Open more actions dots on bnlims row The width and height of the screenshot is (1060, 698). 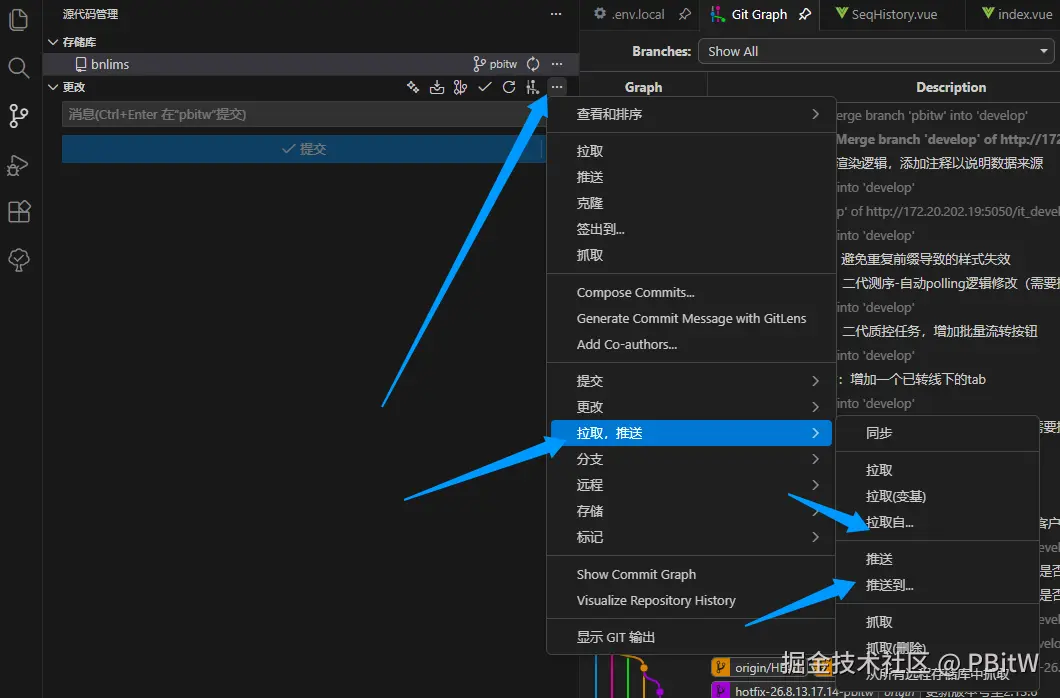(x=557, y=64)
